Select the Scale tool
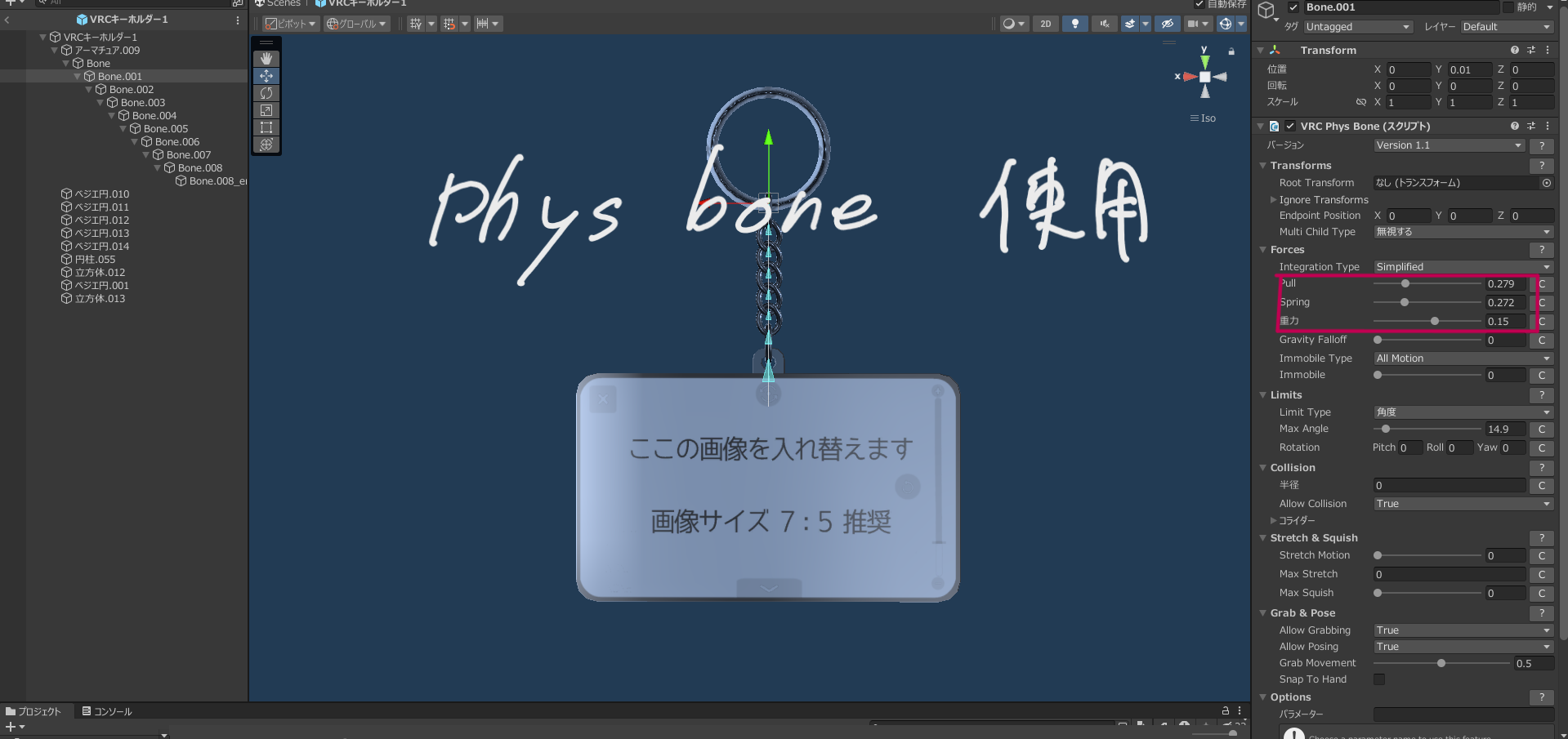The width and height of the screenshot is (1568, 739). click(266, 110)
